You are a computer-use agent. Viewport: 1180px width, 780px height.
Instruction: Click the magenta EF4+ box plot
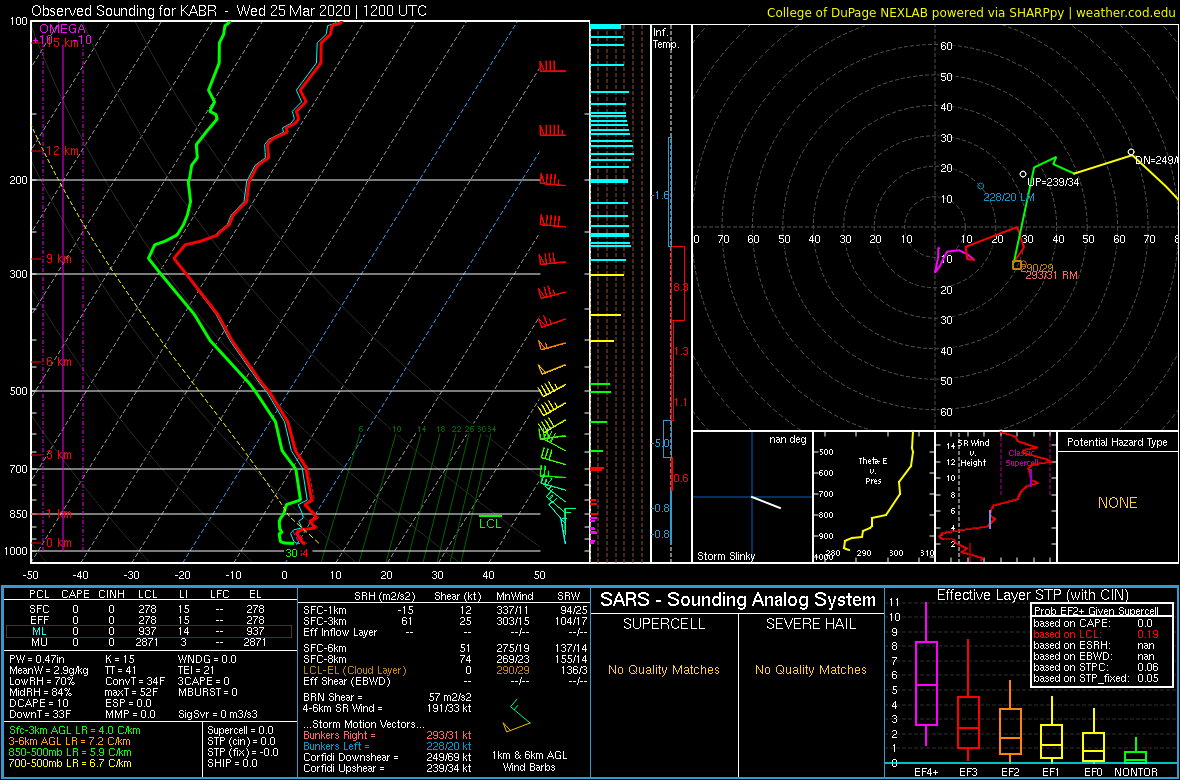click(x=926, y=674)
